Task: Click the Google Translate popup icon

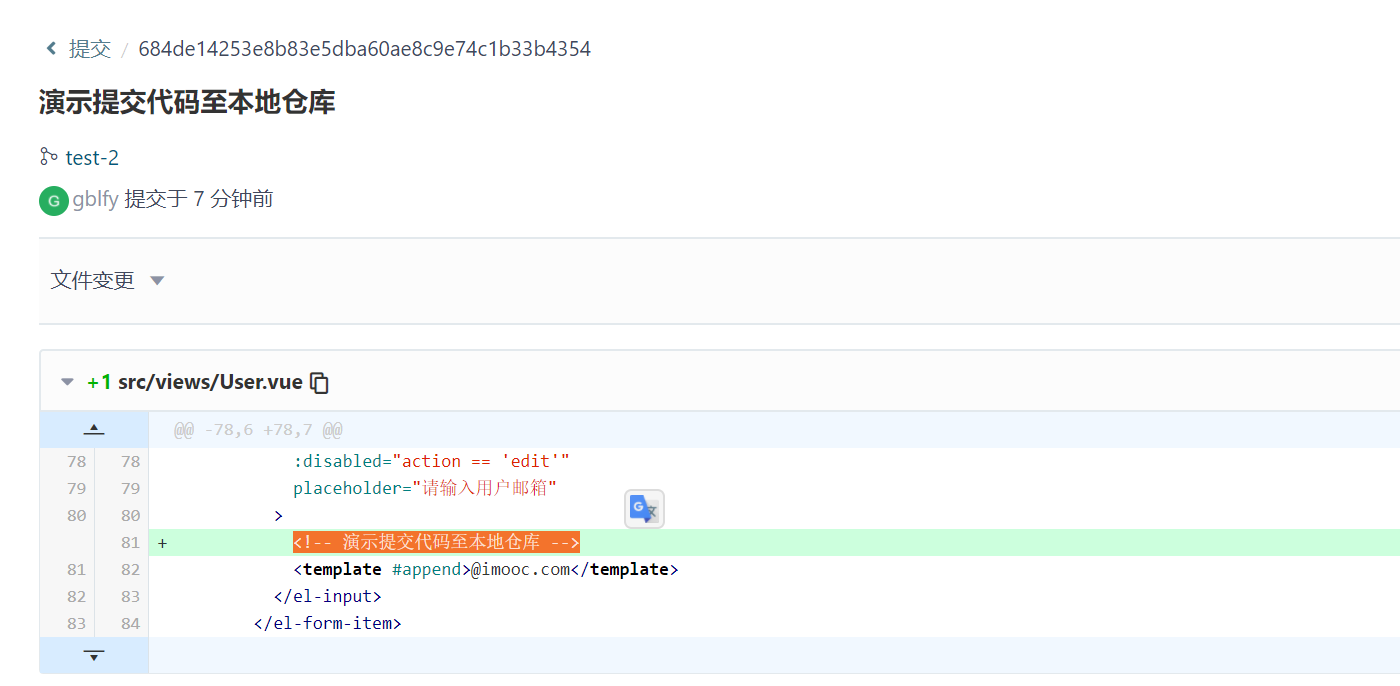Action: coord(645,510)
